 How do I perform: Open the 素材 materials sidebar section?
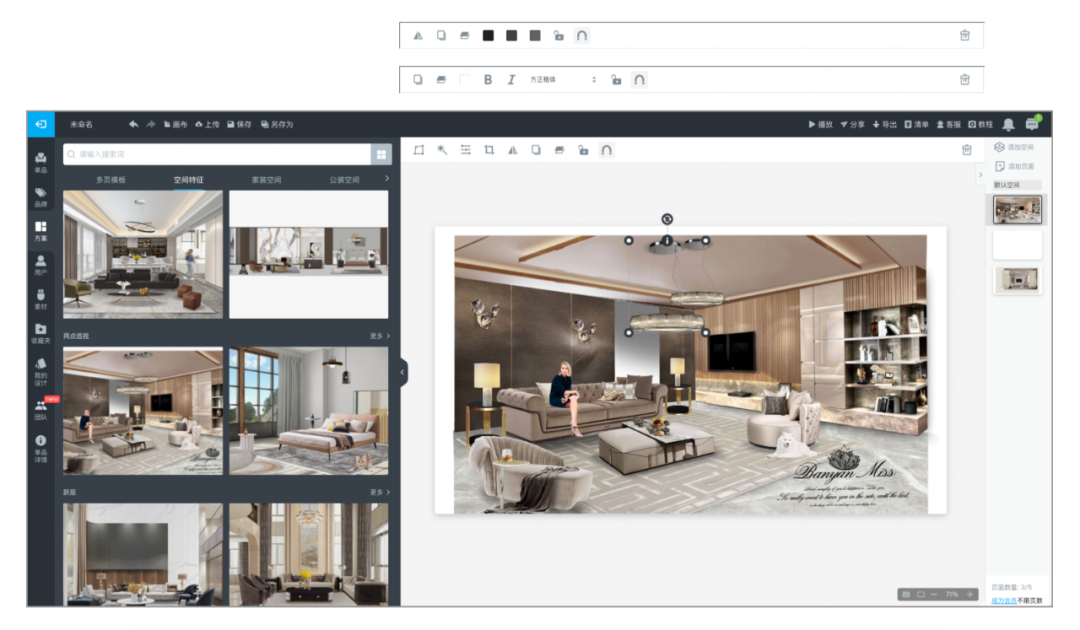[41, 299]
